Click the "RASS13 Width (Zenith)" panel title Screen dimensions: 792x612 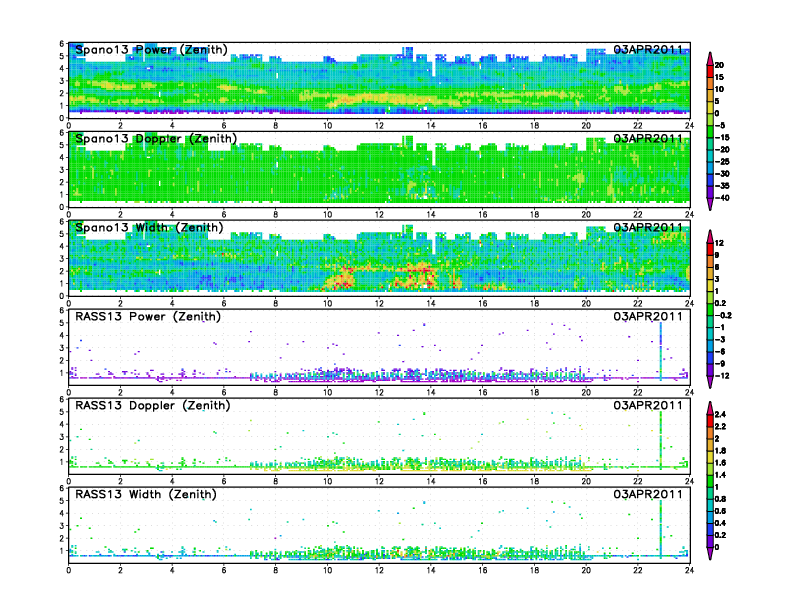click(145, 494)
